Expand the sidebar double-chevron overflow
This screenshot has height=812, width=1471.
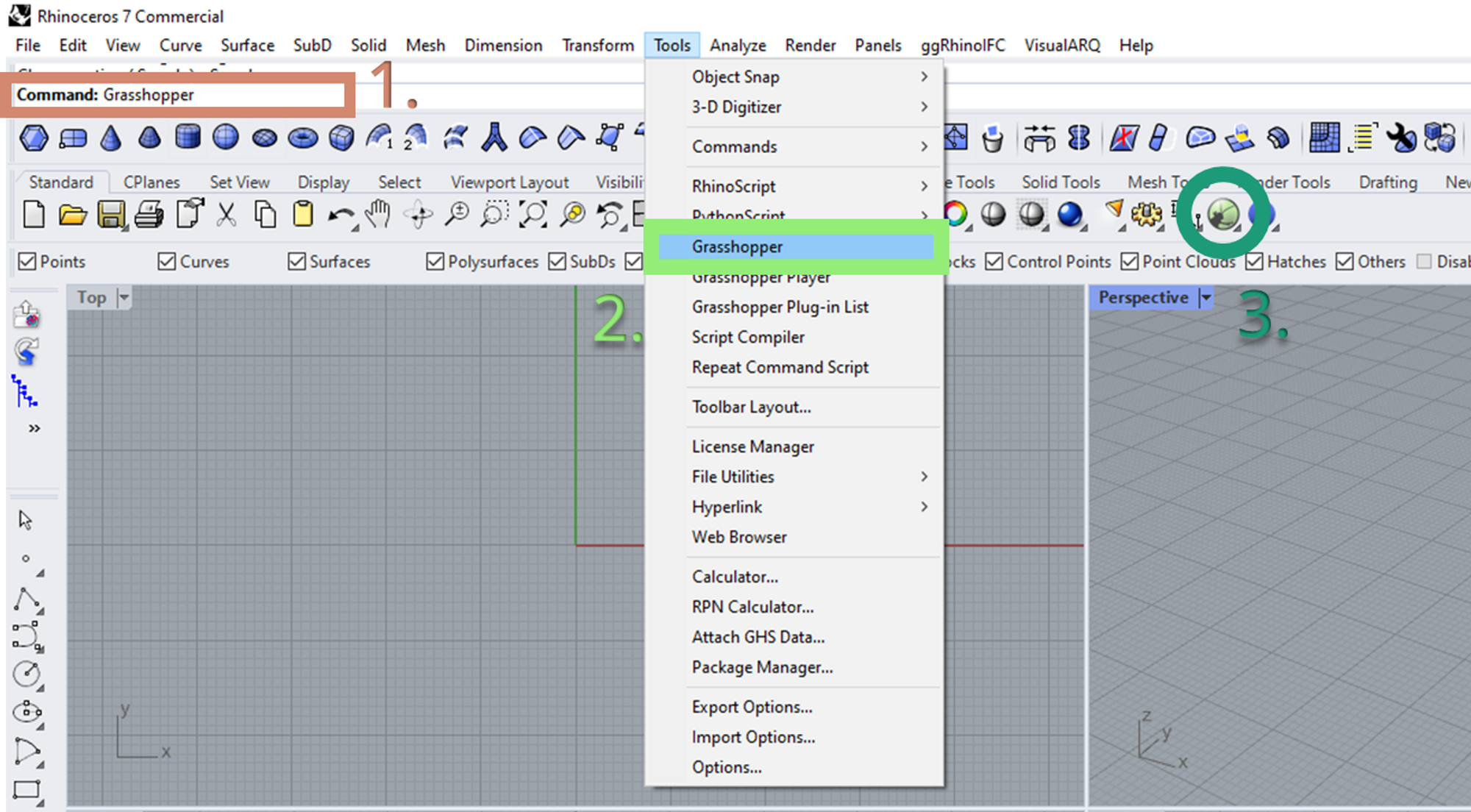[34, 428]
